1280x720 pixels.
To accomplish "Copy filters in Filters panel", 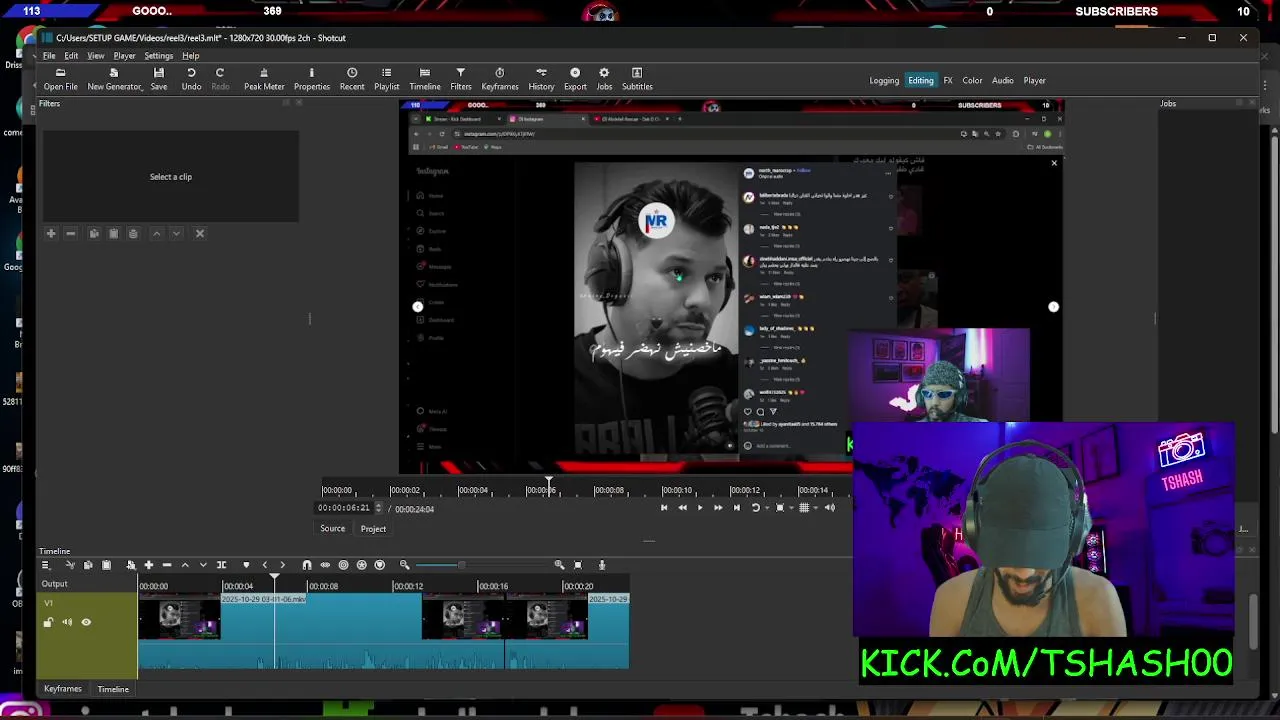I will coord(94,233).
